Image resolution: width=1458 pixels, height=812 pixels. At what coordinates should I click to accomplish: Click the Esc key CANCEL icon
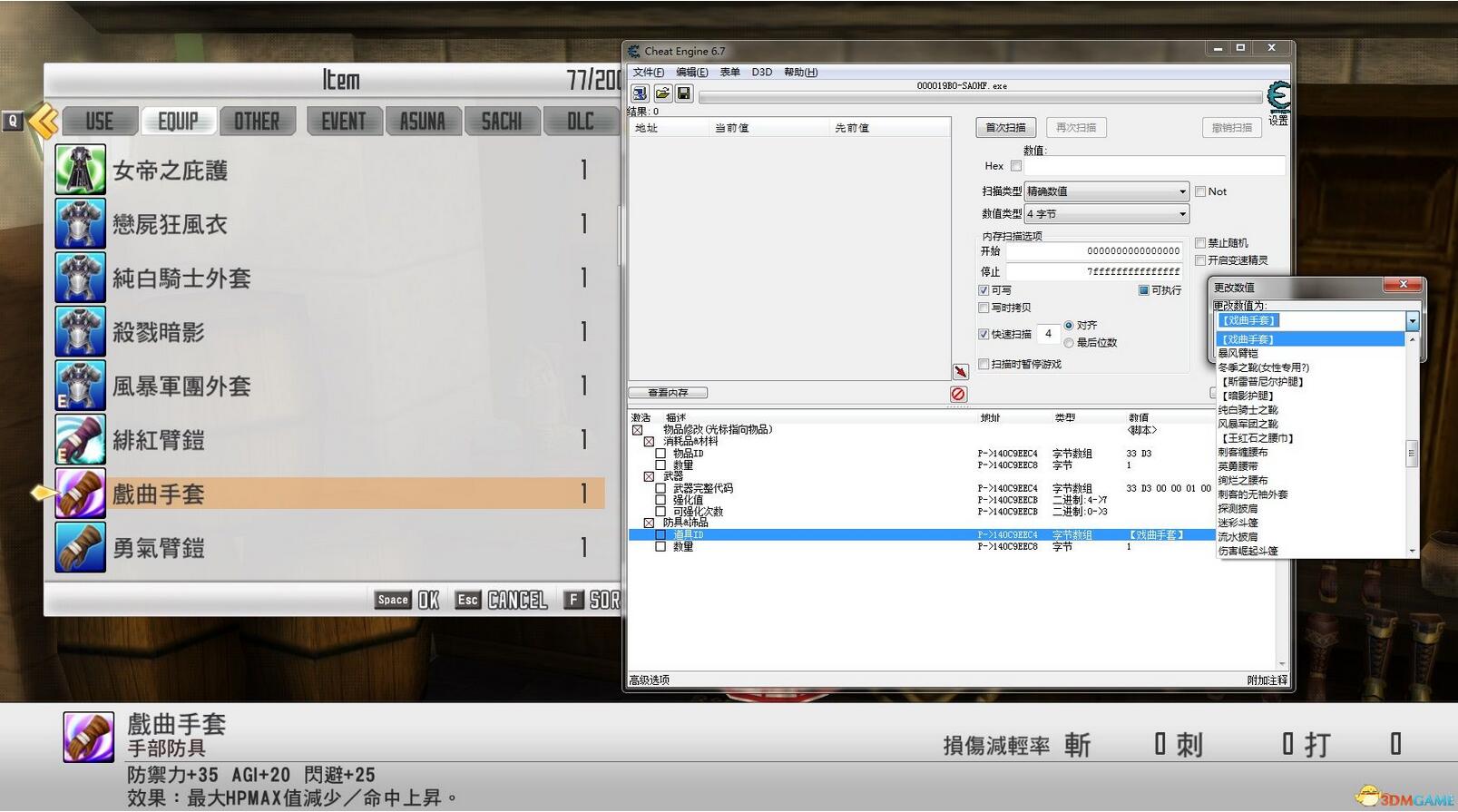[x=467, y=600]
